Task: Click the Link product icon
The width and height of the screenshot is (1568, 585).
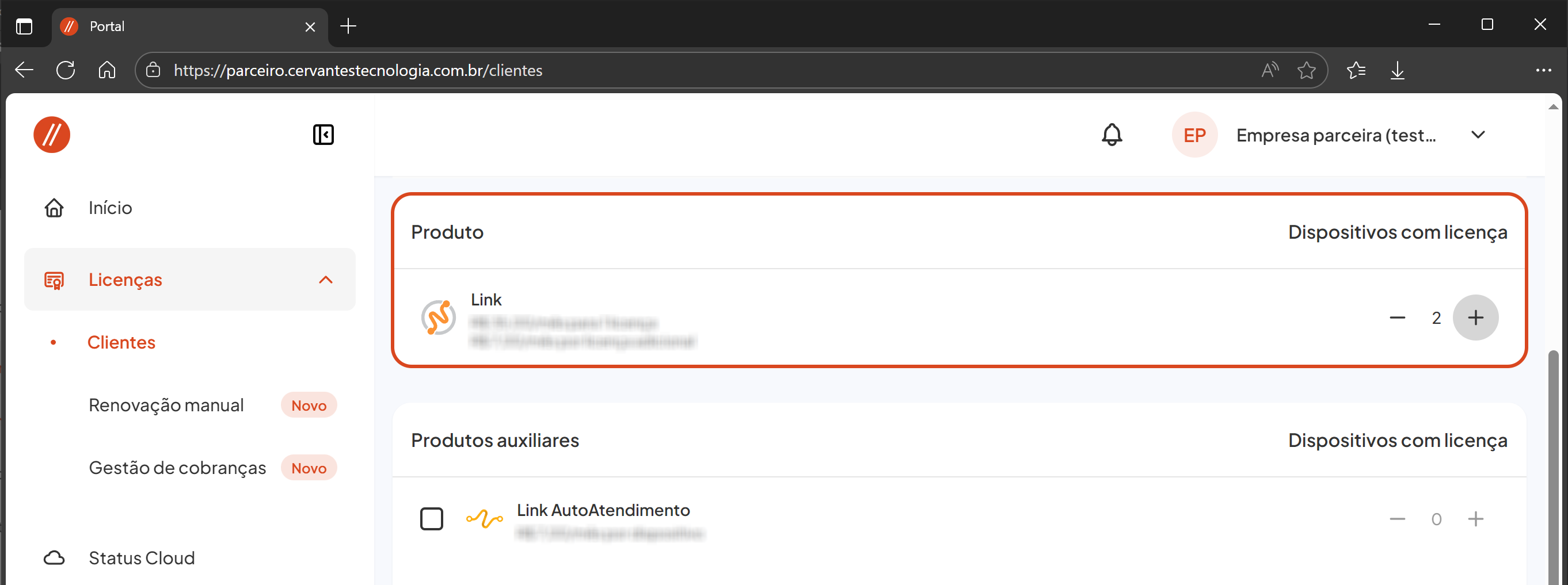Action: point(438,318)
